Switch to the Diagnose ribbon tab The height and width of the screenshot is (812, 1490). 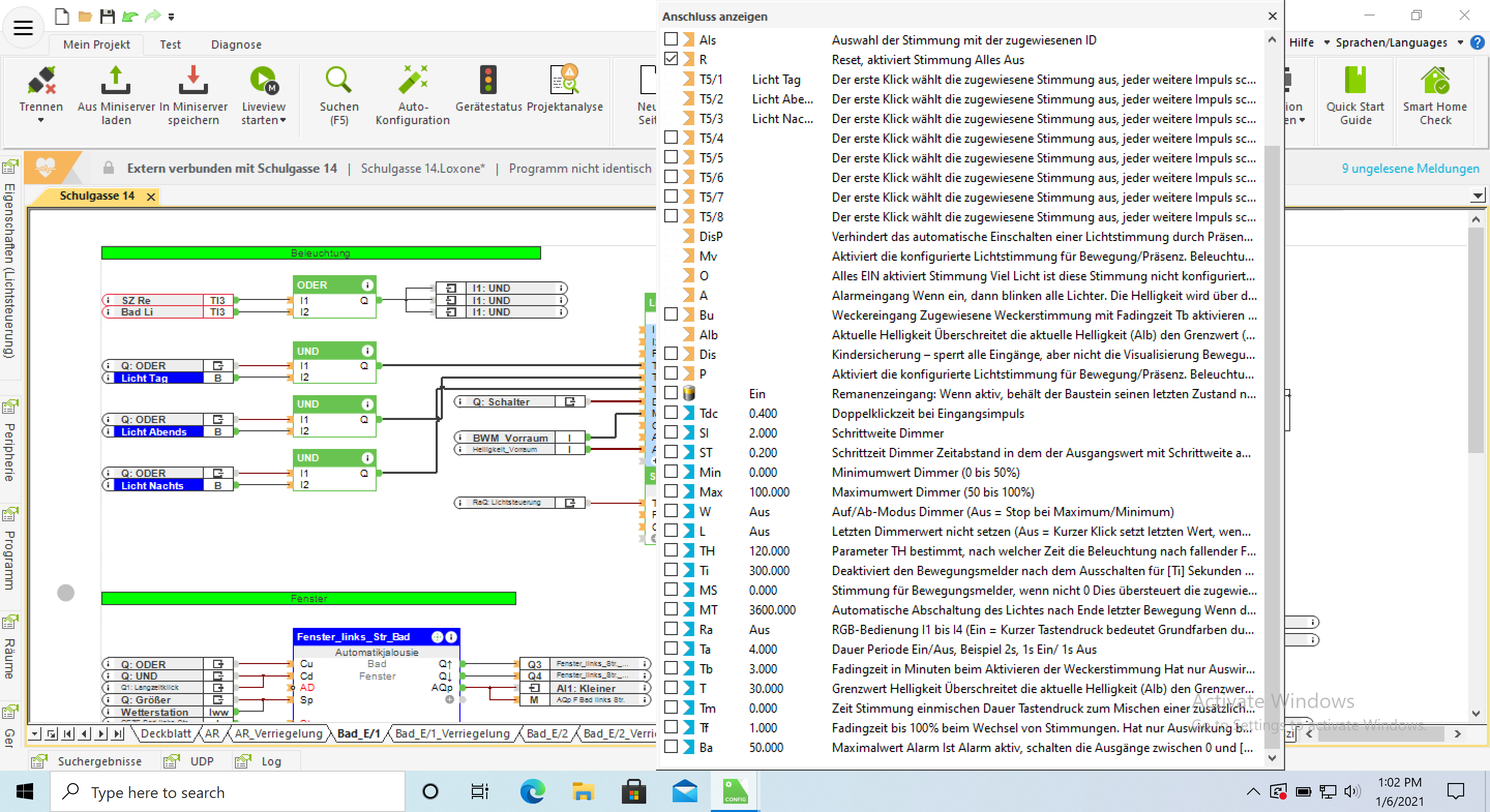[x=236, y=44]
